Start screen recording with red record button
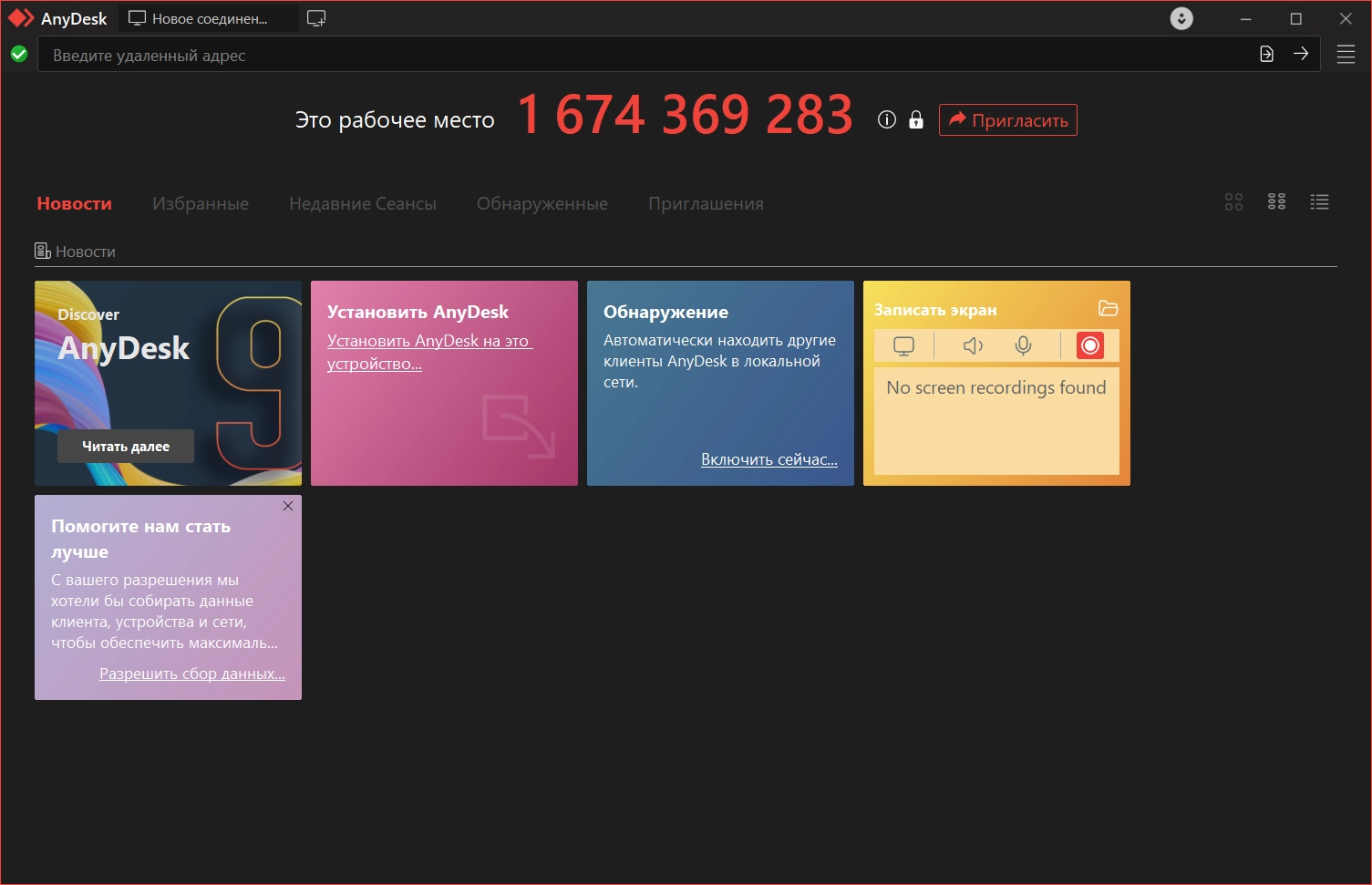1372x885 pixels. 1089,345
